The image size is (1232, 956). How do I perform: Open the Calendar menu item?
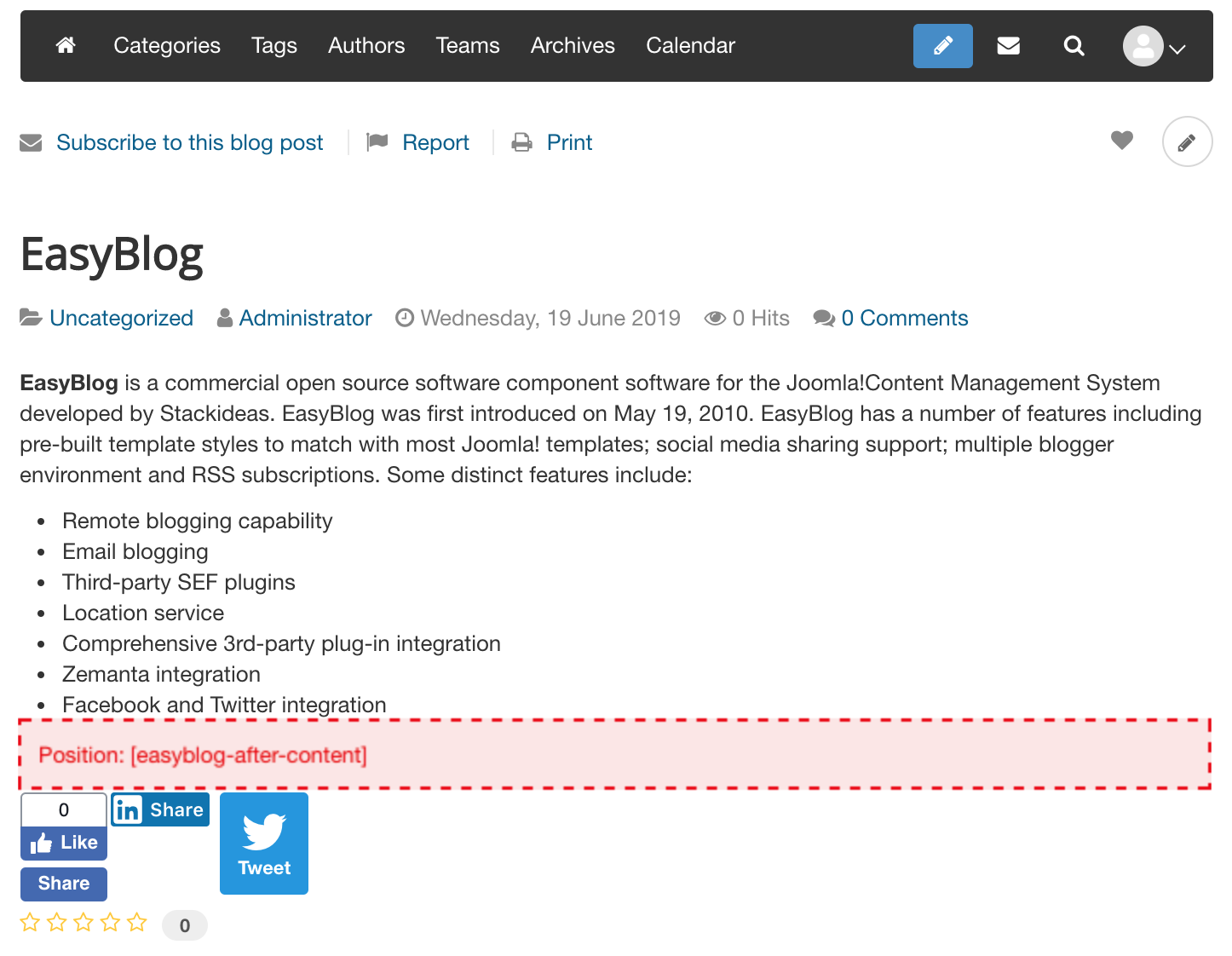tap(690, 45)
